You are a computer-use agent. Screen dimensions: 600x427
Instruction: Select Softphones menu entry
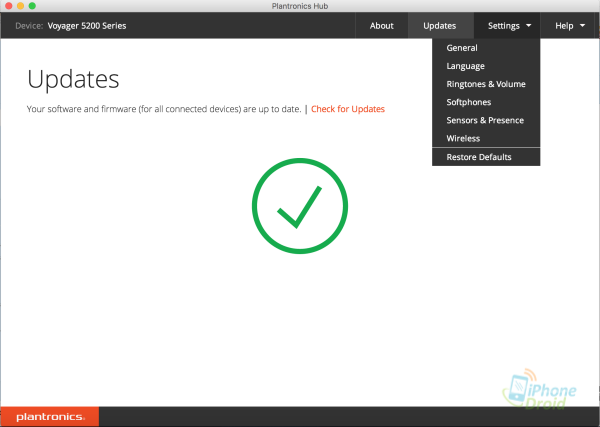tap(486, 102)
